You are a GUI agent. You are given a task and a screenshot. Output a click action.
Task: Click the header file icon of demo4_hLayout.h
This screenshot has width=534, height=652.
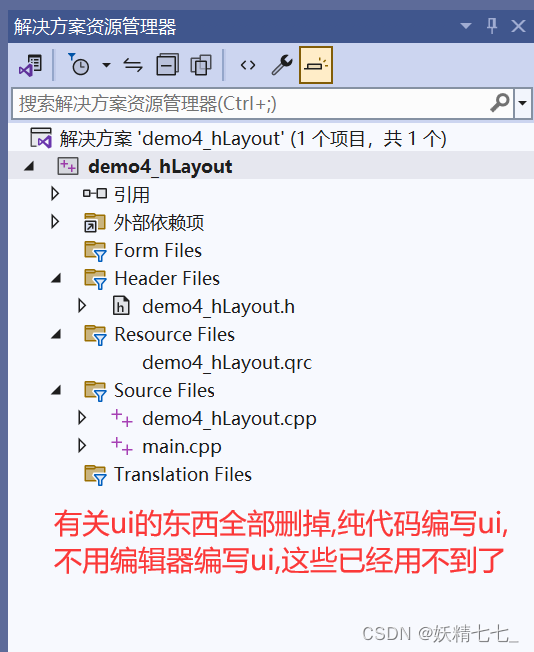pos(121,306)
